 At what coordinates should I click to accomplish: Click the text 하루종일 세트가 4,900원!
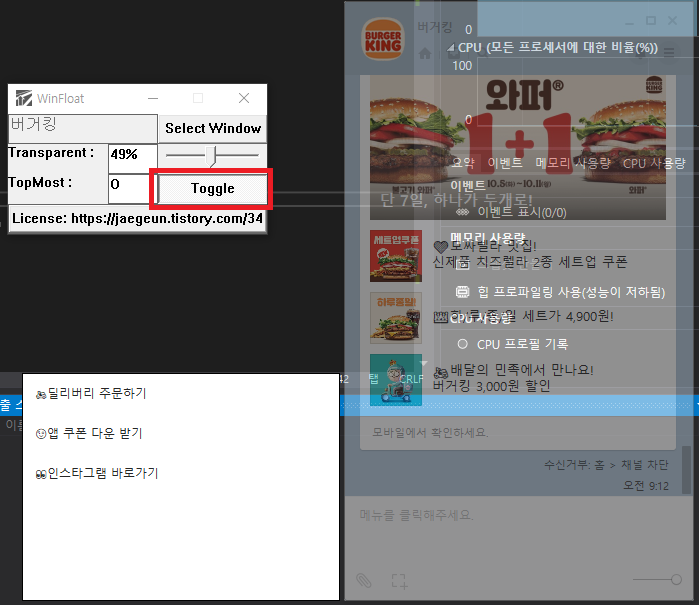531,317
